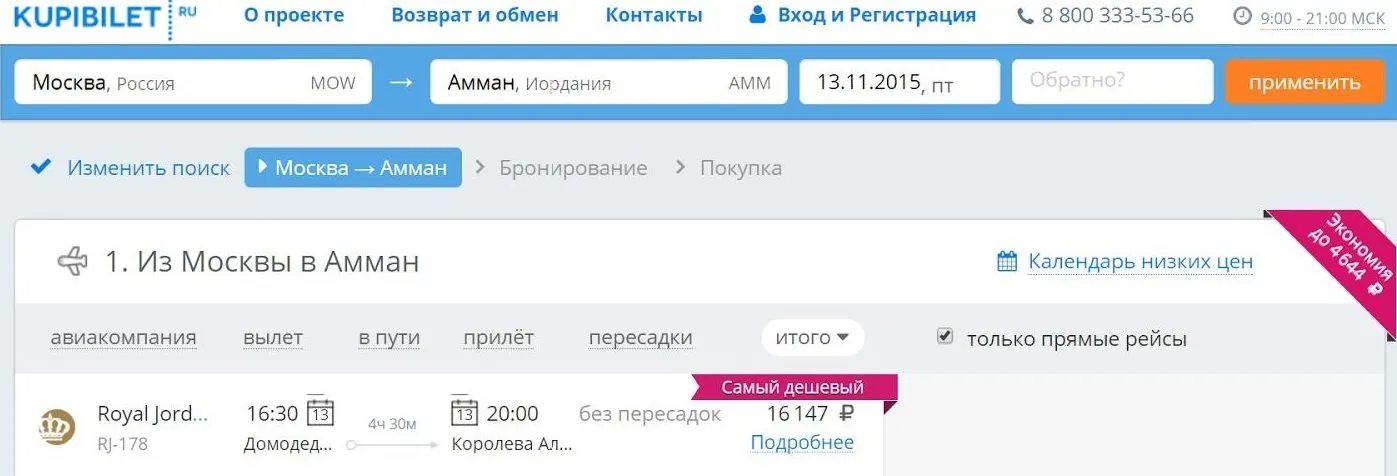
Task: Open the итого sort dropdown
Action: (812, 338)
